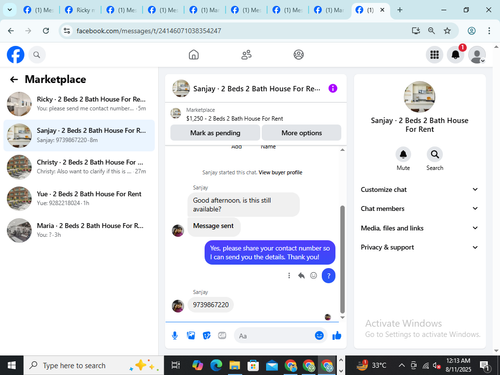Click the Sanjay listing thumbnail in right panel

419,97
